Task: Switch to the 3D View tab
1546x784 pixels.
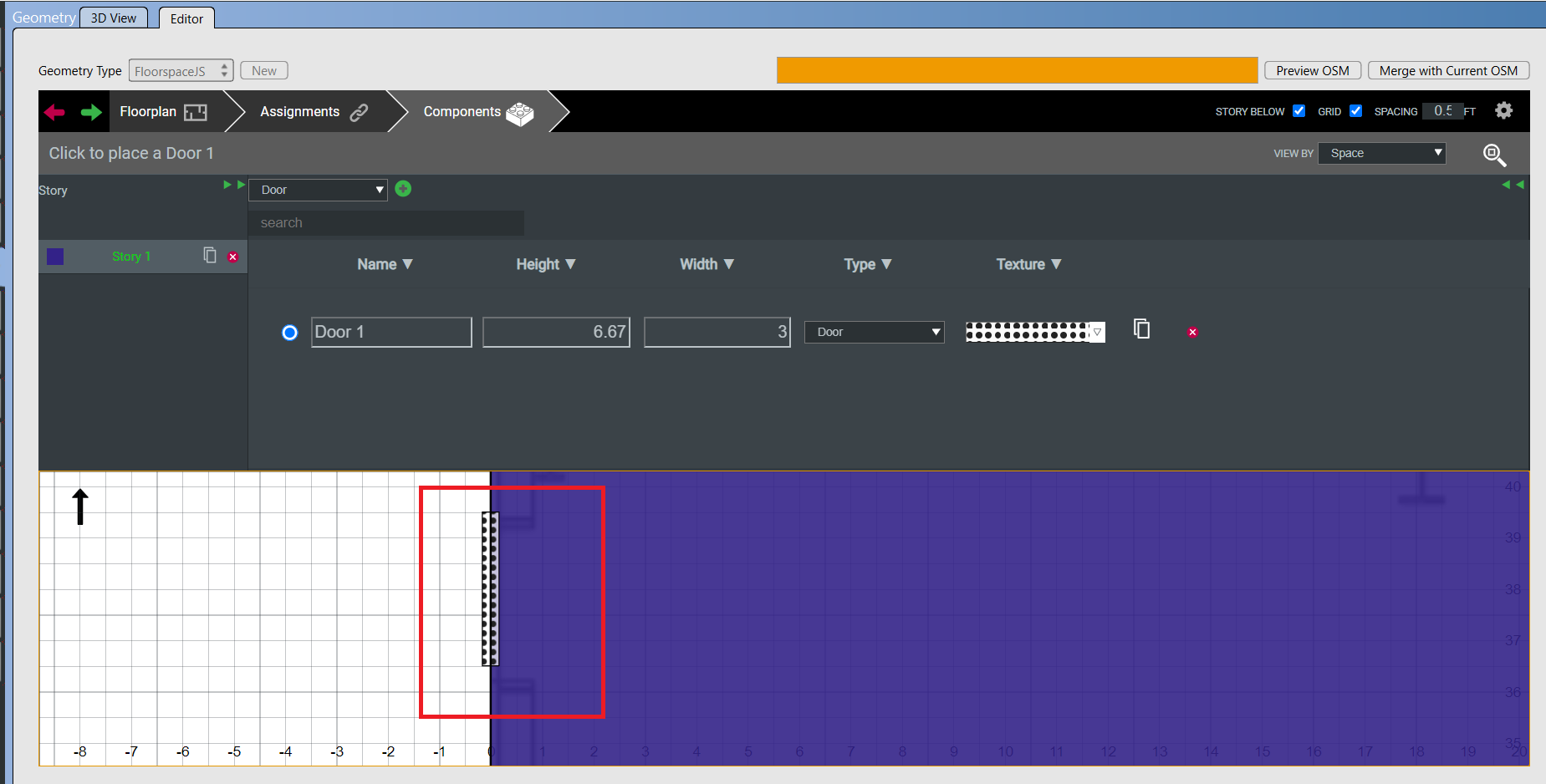Action: [x=114, y=18]
